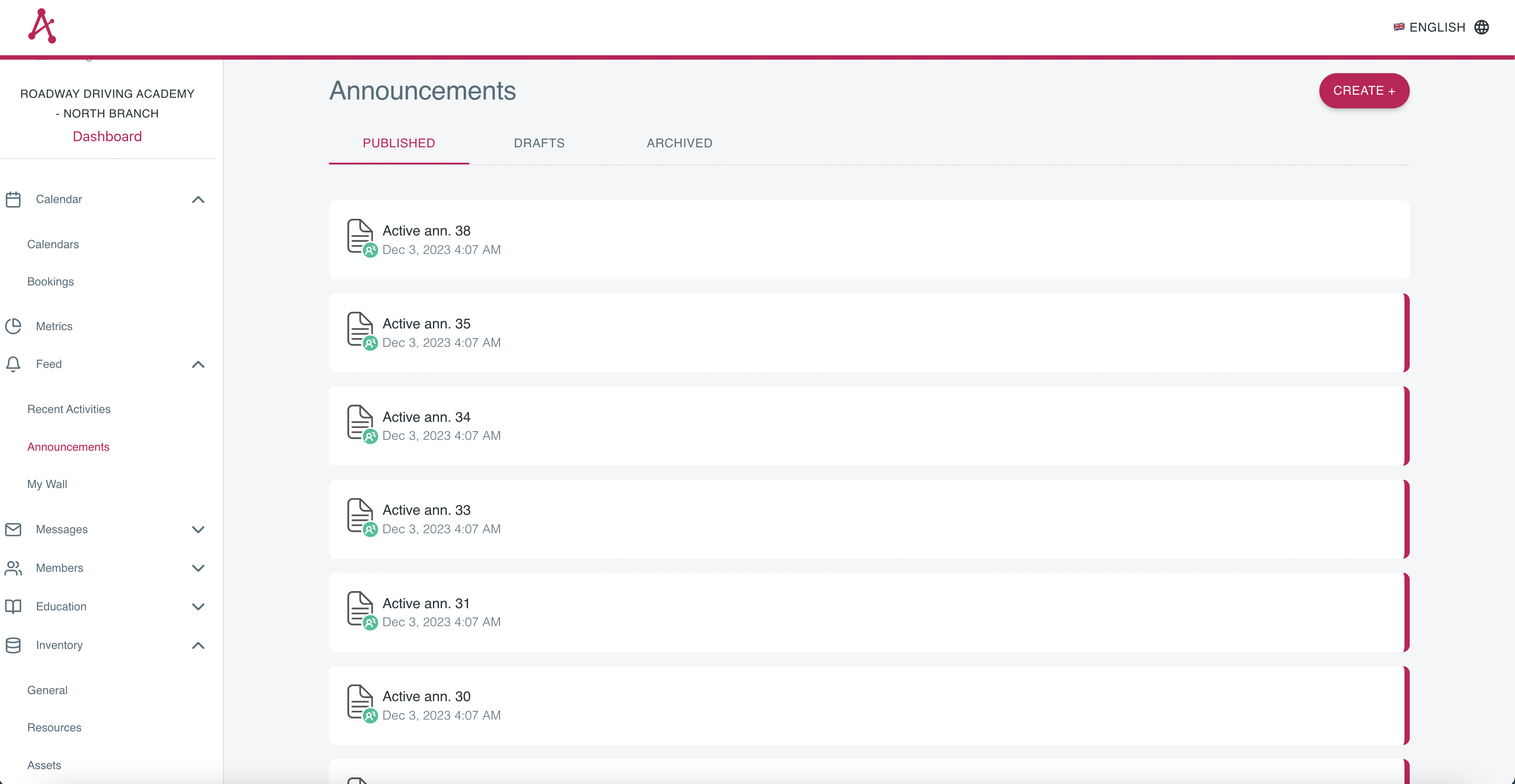Open the Dashboard link

point(107,136)
